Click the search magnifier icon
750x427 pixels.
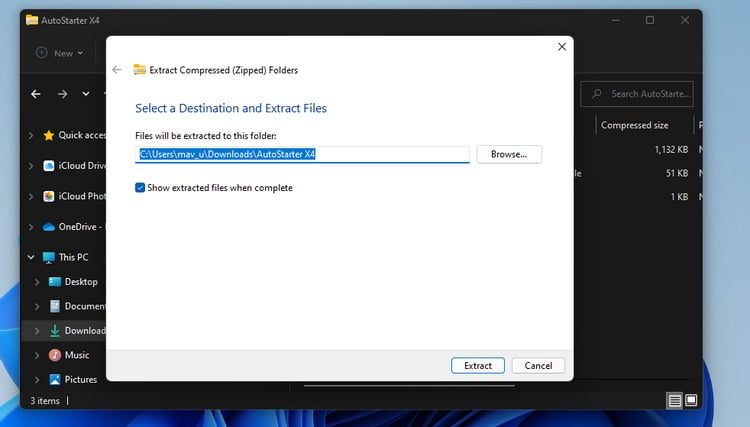click(x=596, y=94)
